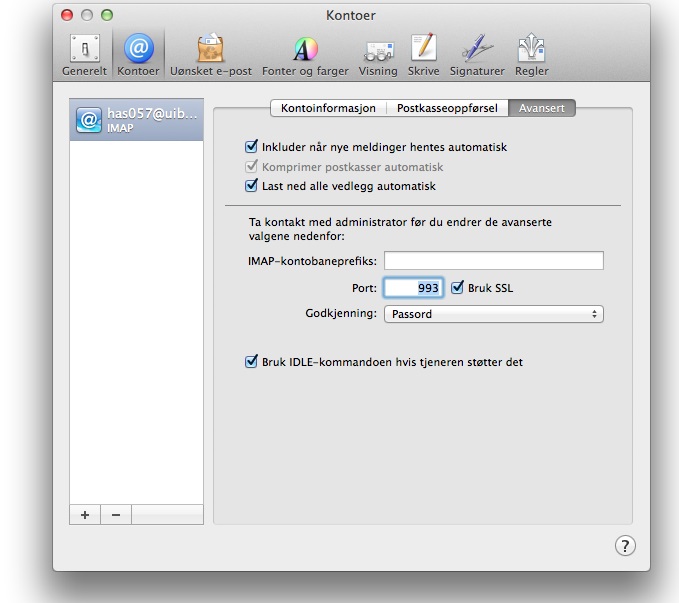
Task: Switch to the Postkasseoppførsel tab
Action: point(448,108)
